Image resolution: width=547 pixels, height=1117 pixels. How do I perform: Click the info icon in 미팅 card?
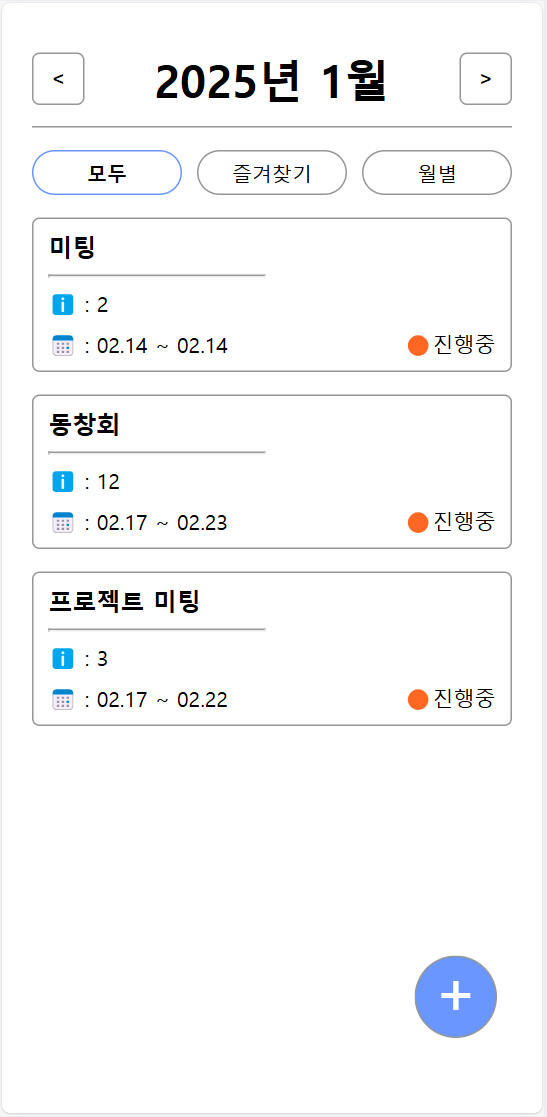pos(63,305)
